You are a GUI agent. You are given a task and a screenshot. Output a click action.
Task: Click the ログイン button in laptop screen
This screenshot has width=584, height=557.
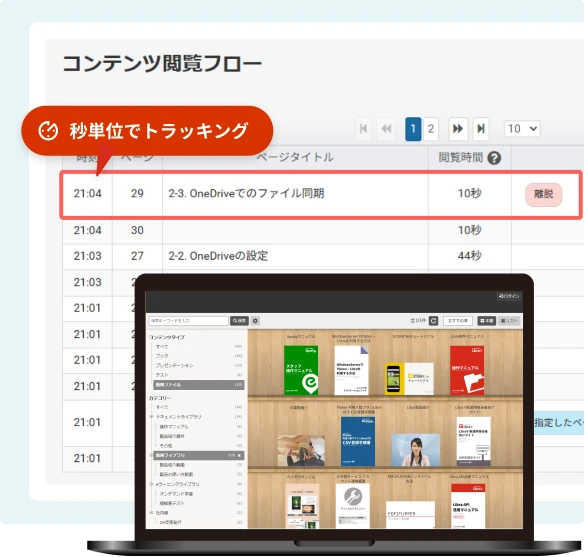pos(509,296)
